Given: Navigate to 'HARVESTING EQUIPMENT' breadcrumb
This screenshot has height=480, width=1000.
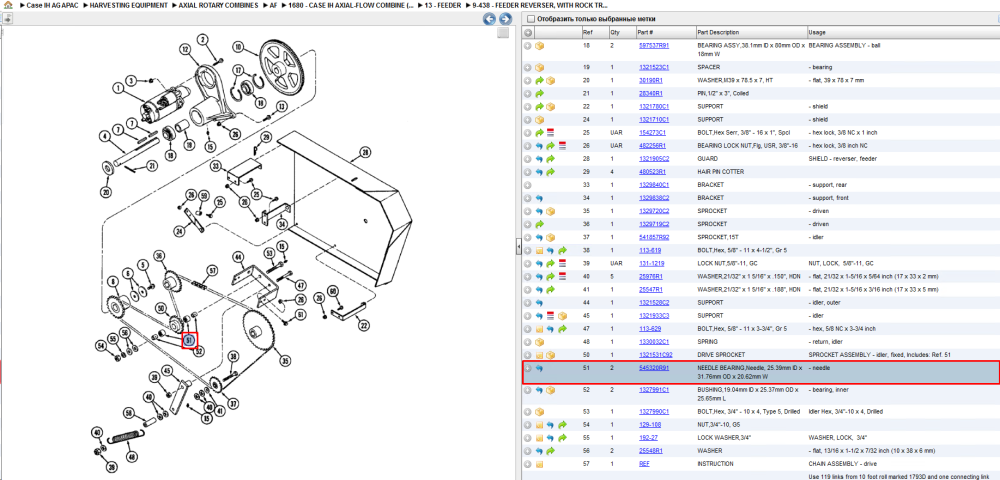Looking at the screenshot, I should [129, 5].
